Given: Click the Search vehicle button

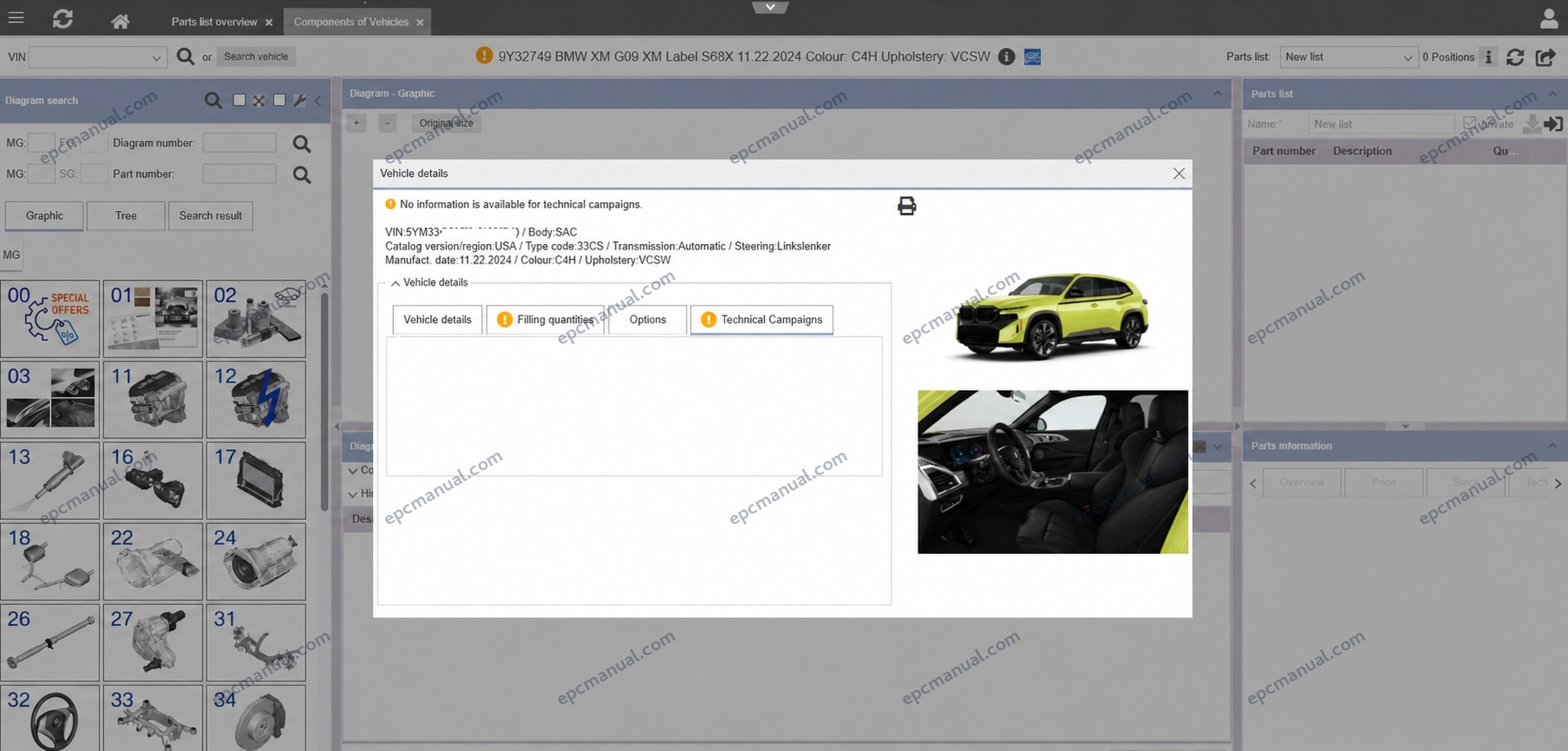Looking at the screenshot, I should [x=256, y=57].
